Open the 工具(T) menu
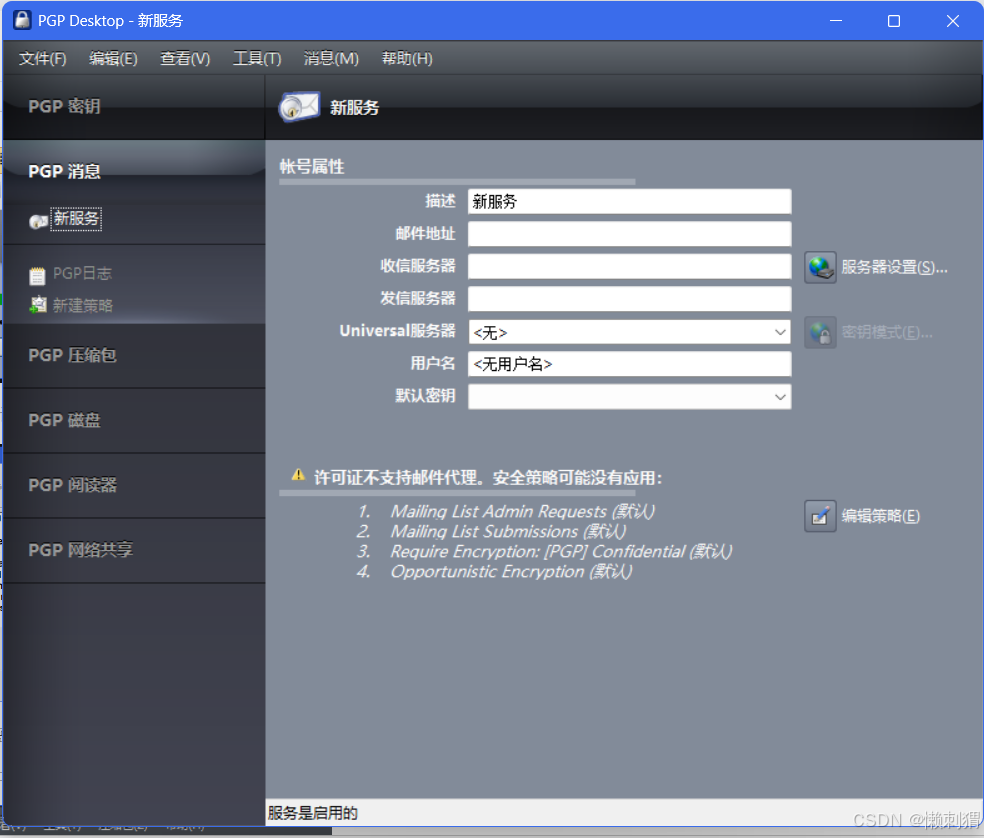 257,58
